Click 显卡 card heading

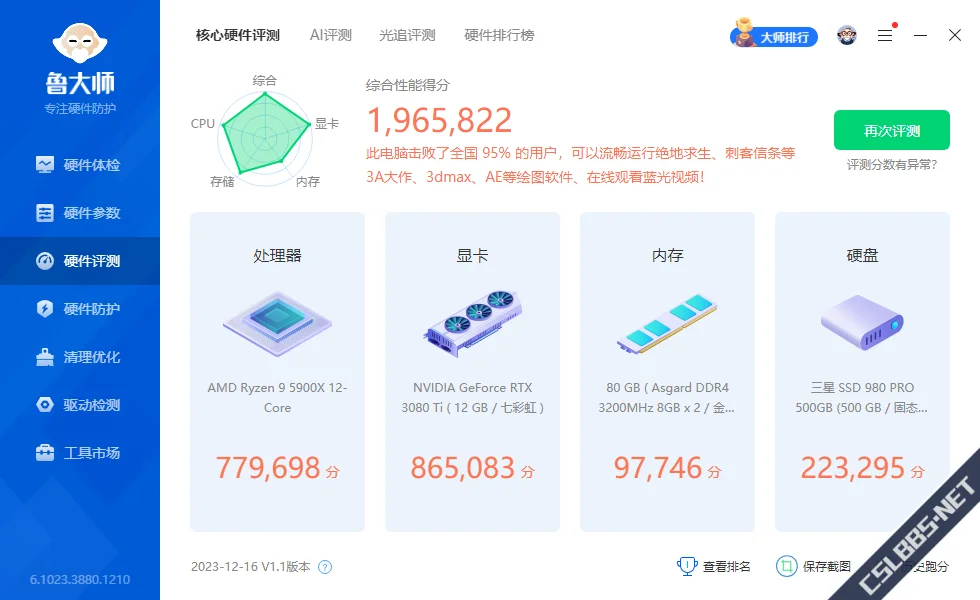coord(472,256)
